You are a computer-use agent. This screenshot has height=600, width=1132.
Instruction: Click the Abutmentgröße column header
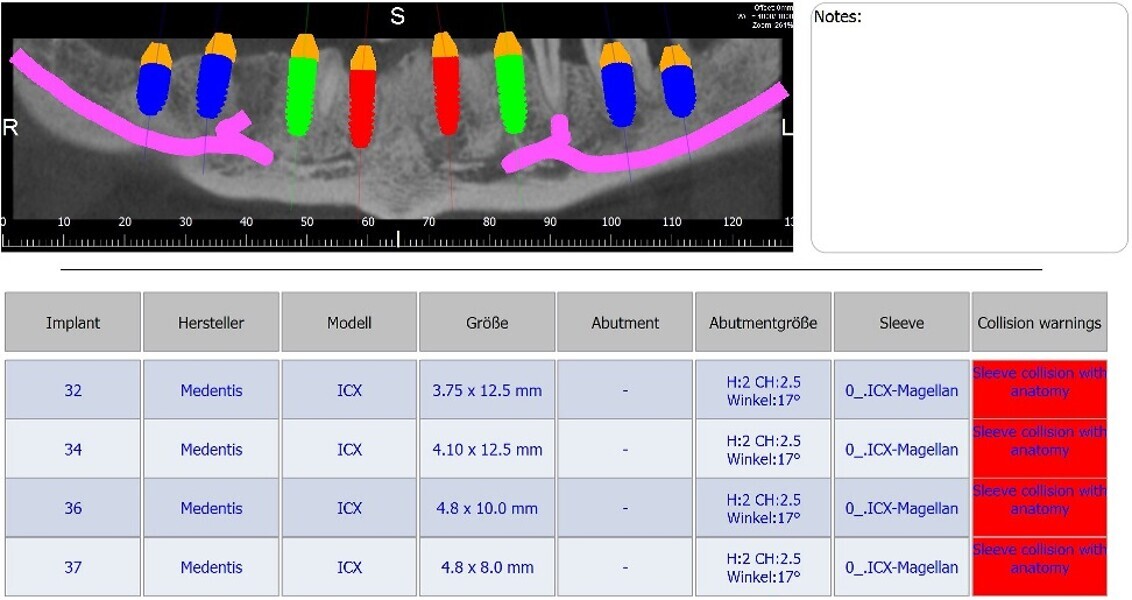[763, 322]
